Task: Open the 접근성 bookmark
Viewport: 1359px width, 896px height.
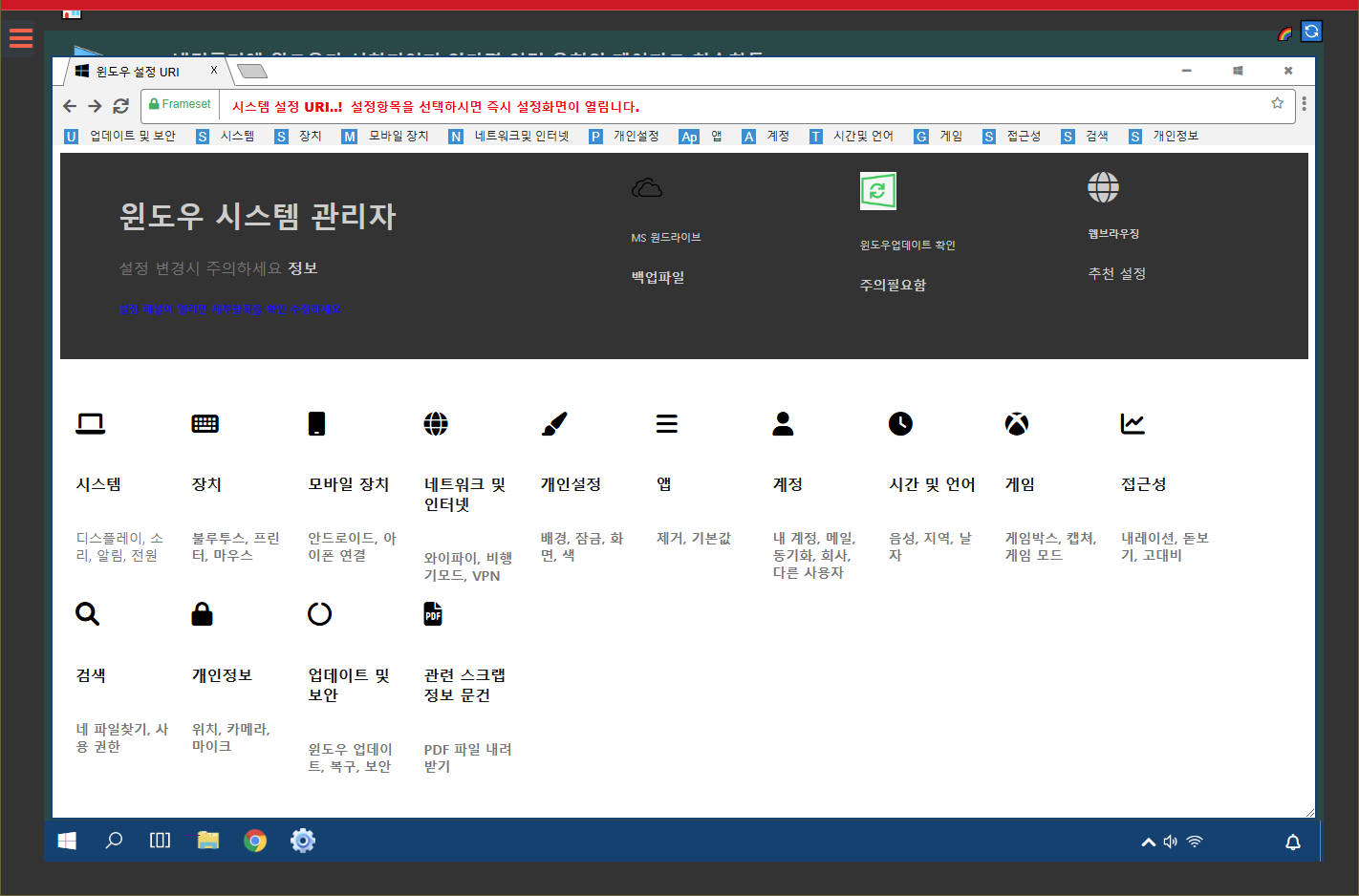Action: pos(1012,137)
